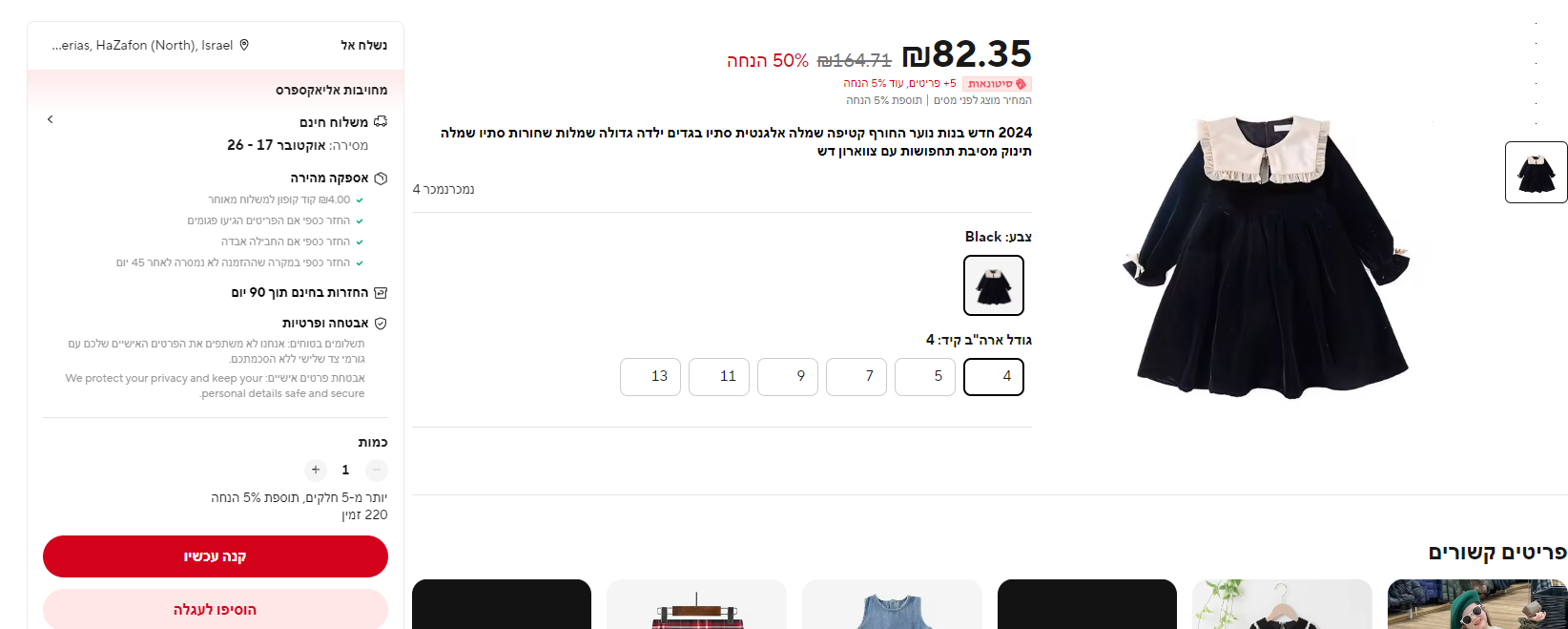This screenshot has width=1568, height=629.
Task: Collapse the free shipping panel with the chevron
Action: pos(50,119)
